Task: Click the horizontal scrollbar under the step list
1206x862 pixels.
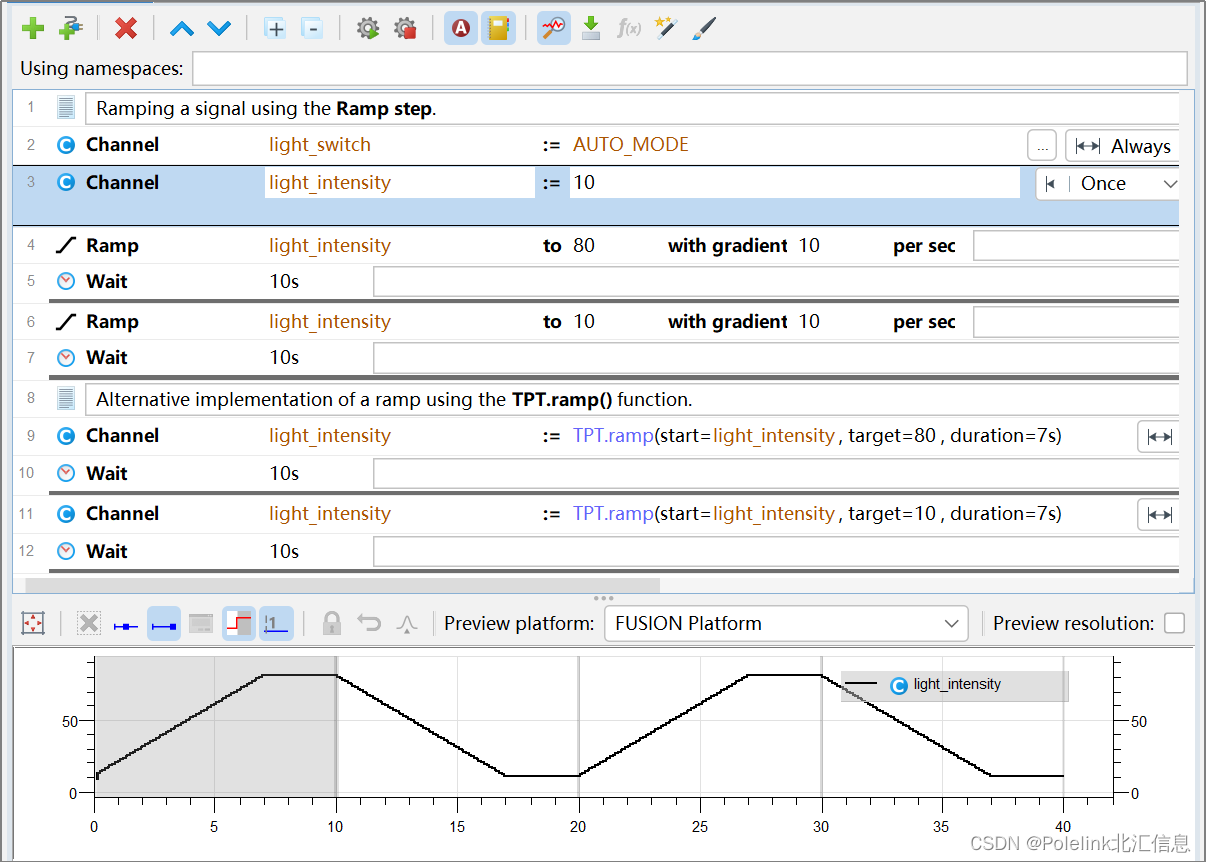Action: click(342, 586)
